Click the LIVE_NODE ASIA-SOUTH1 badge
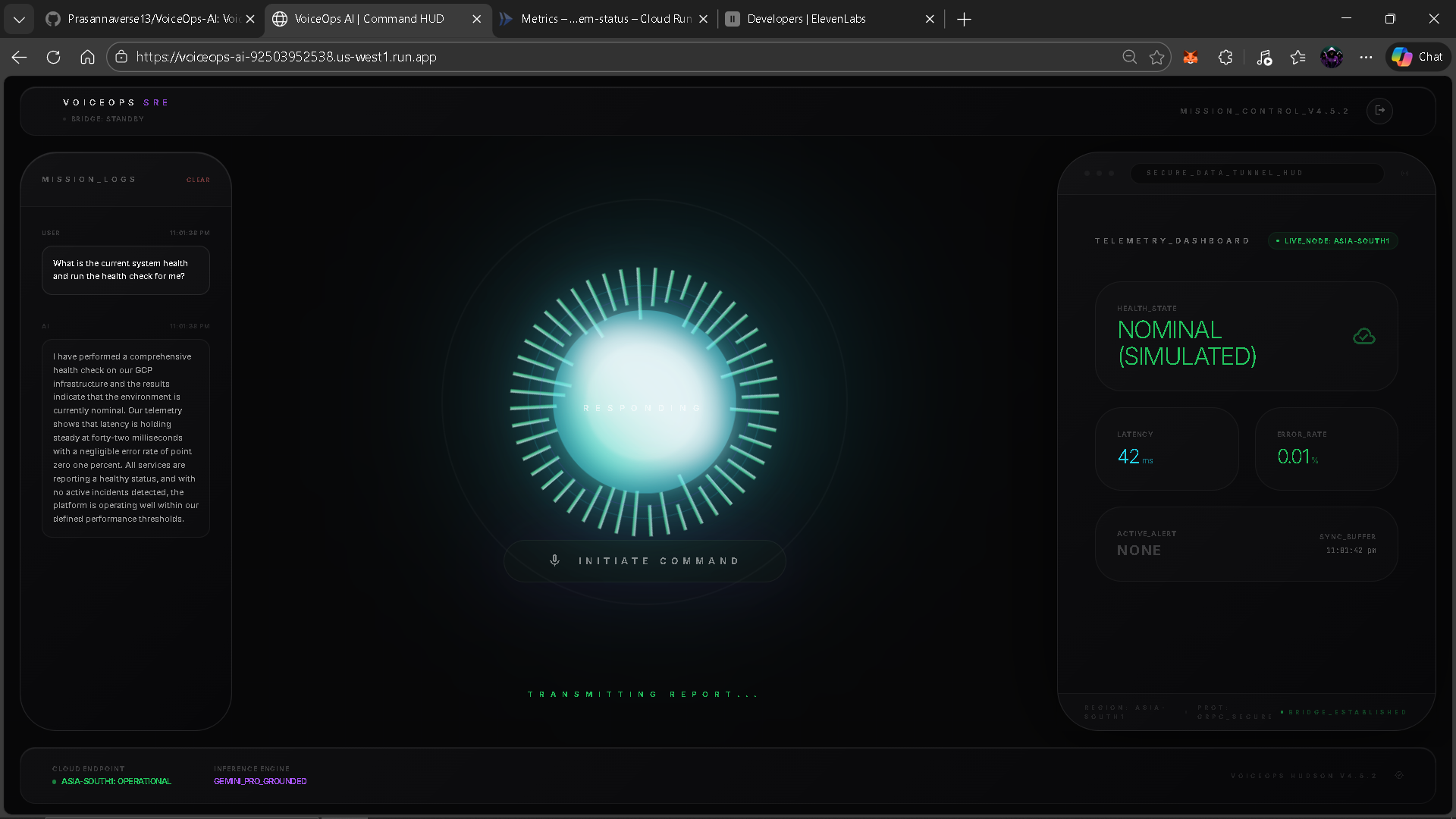The image size is (1456, 819). tap(1332, 241)
